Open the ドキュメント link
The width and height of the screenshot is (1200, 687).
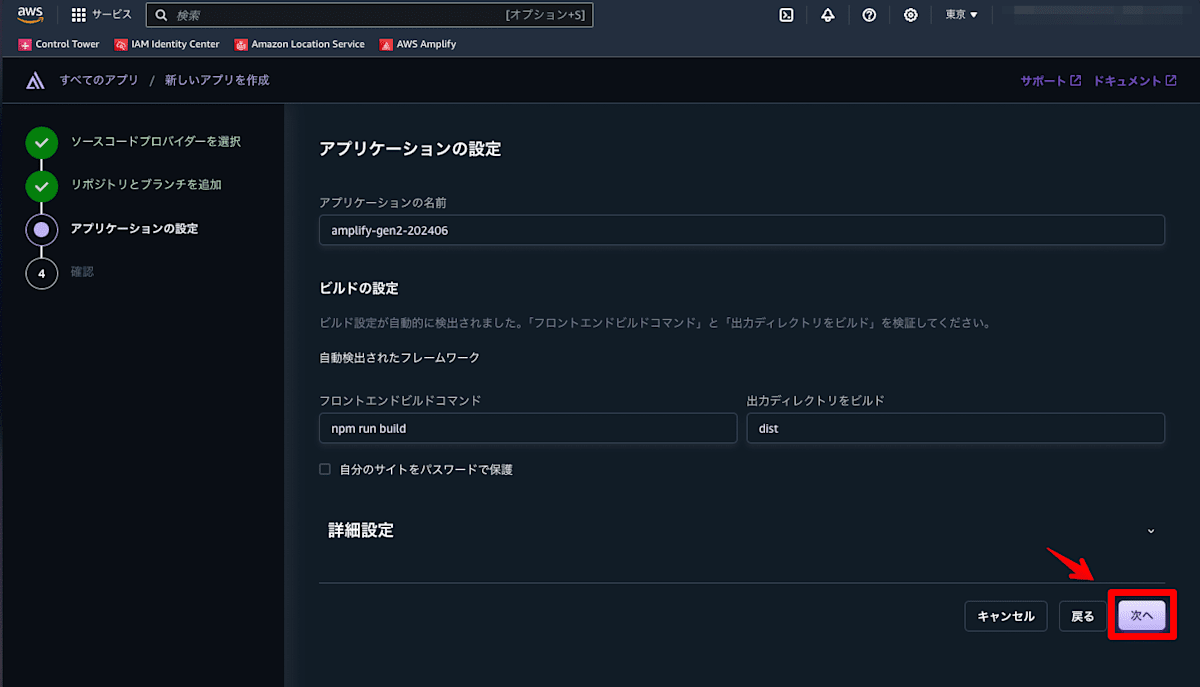(x=1135, y=81)
